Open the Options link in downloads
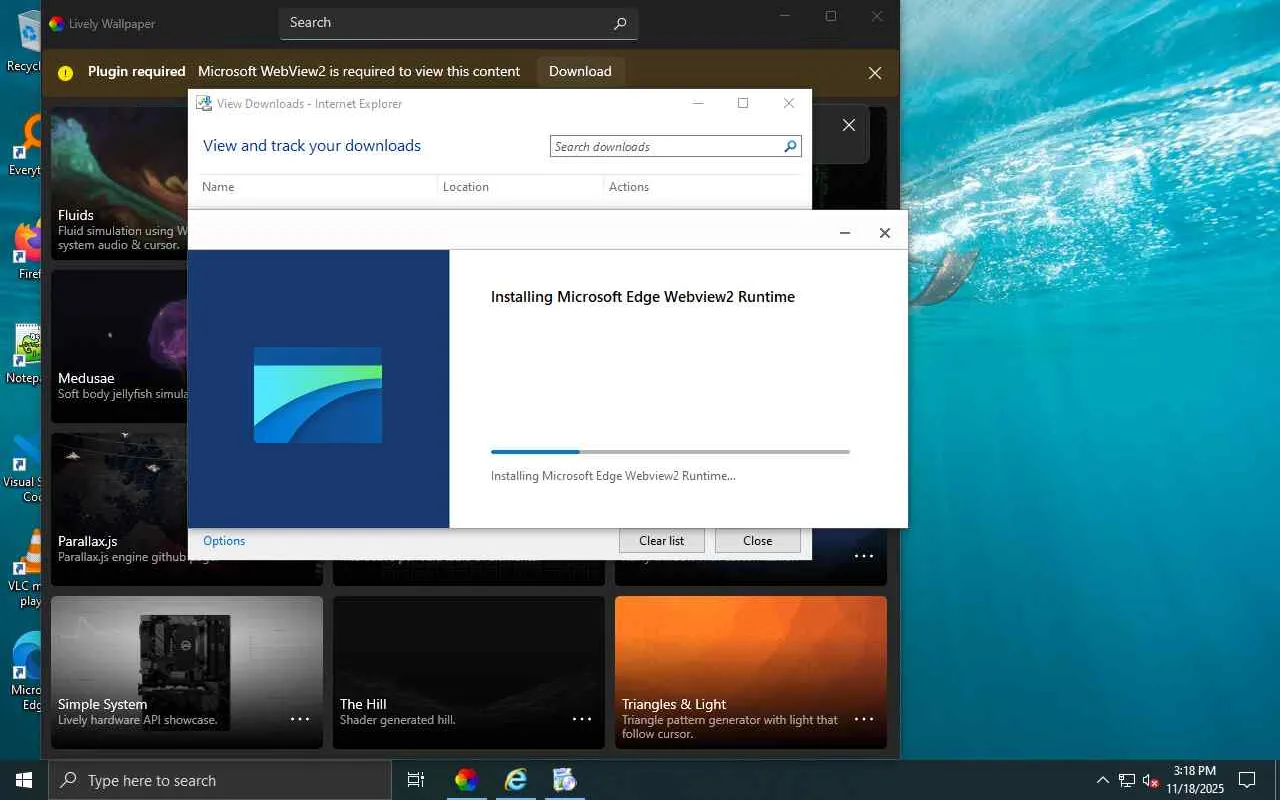The image size is (1280, 800). point(224,541)
